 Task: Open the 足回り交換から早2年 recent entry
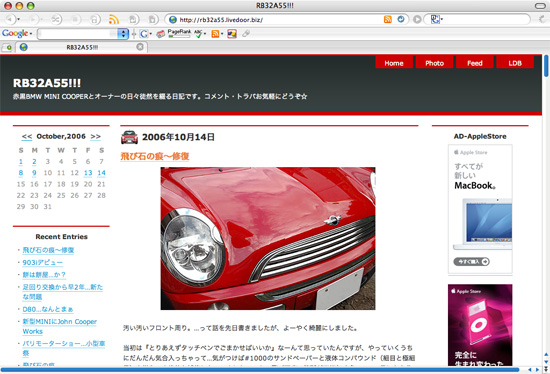point(62,292)
